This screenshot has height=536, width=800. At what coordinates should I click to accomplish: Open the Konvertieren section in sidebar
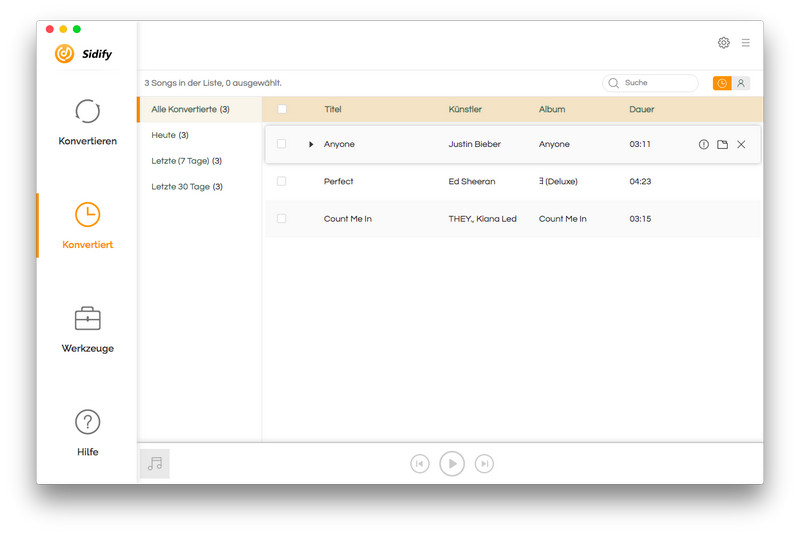coord(87,122)
